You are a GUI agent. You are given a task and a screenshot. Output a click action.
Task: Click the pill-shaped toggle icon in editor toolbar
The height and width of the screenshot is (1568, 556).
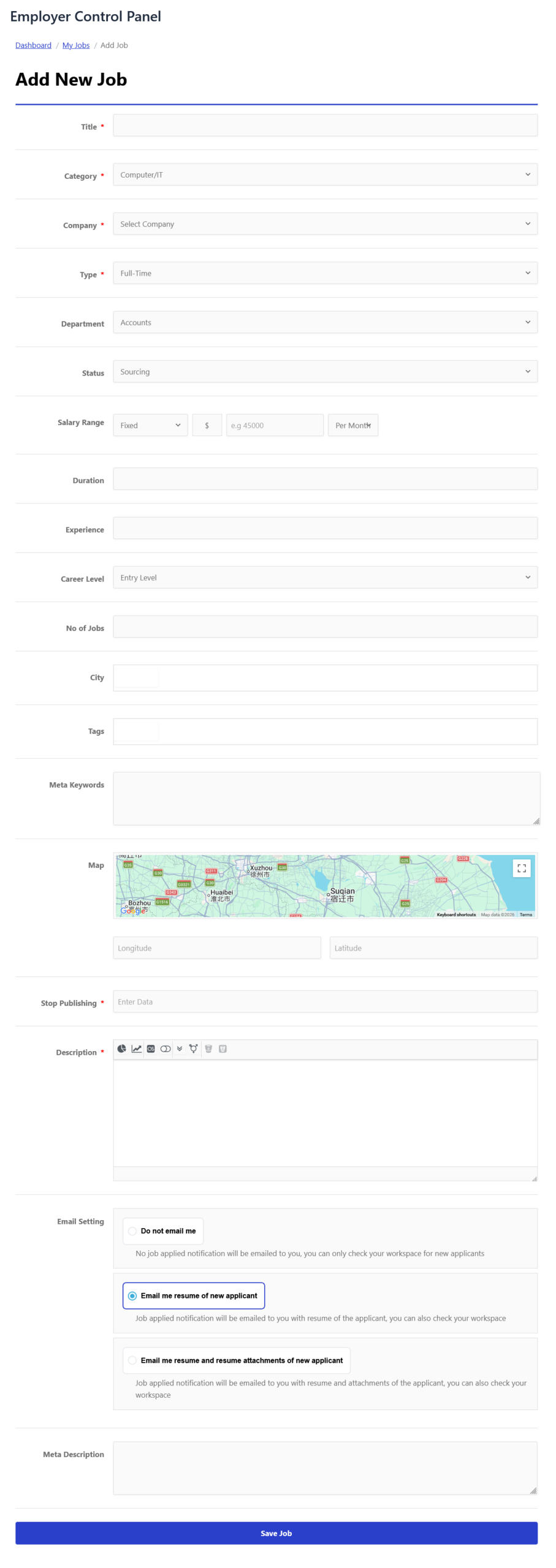[x=166, y=1048]
